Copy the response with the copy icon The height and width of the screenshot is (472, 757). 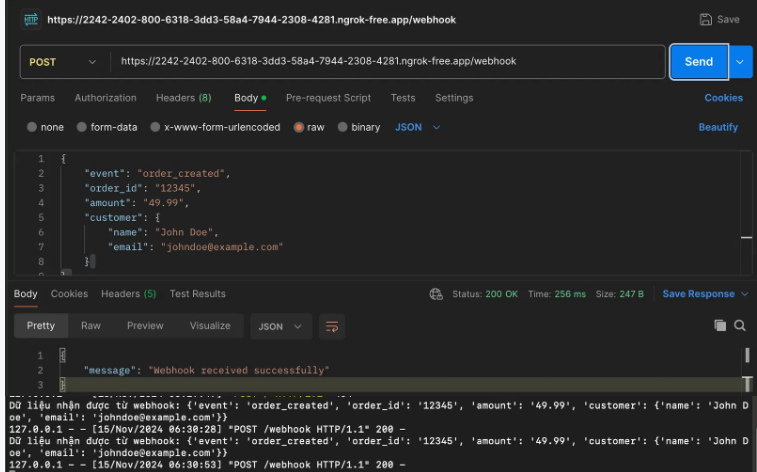click(x=720, y=326)
